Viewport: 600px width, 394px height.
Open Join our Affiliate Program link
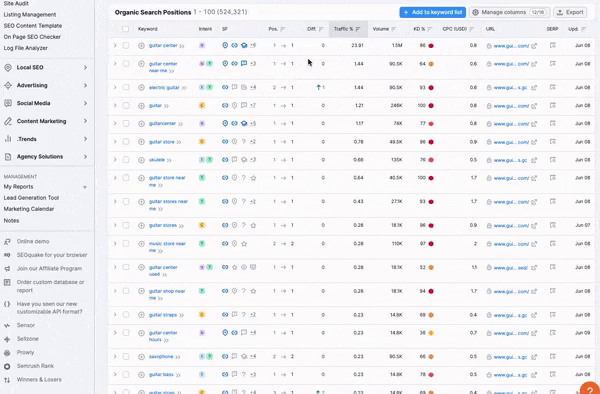[49, 269]
